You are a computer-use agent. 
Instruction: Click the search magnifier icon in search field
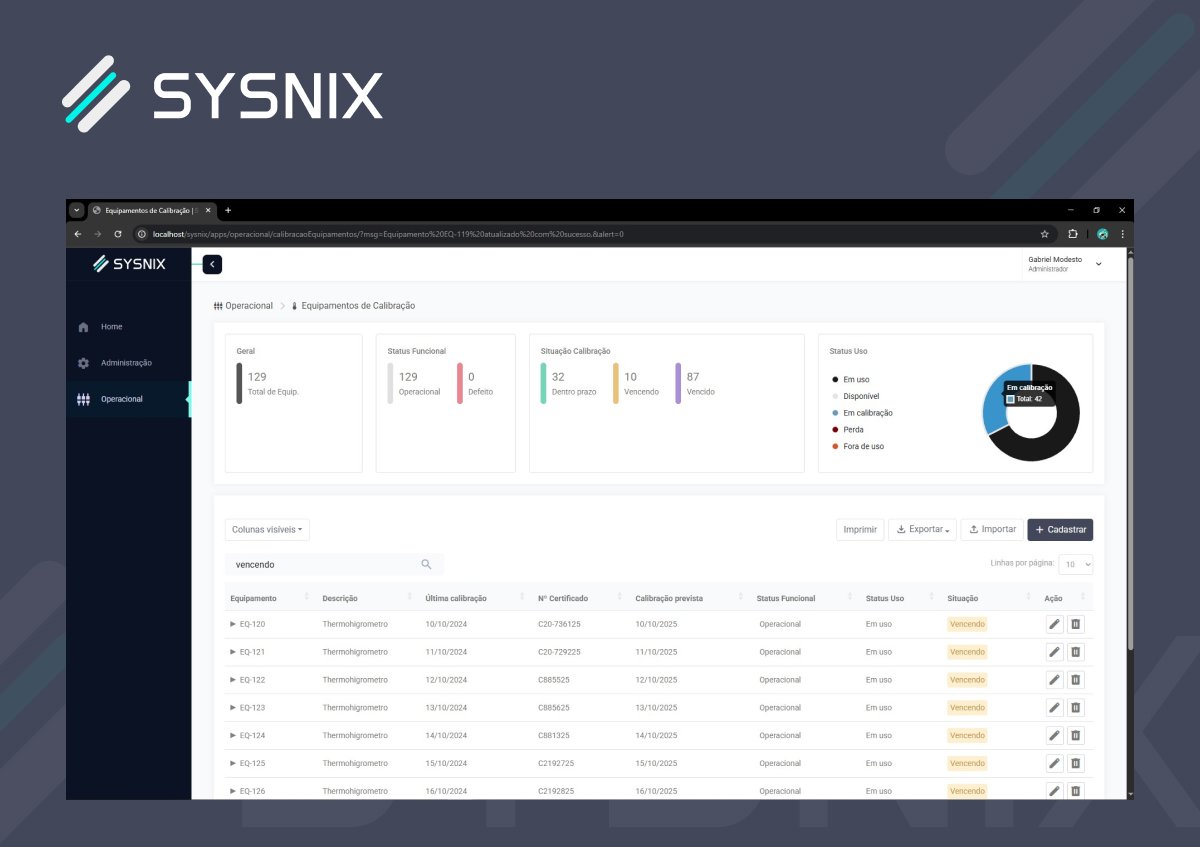pyautogui.click(x=426, y=564)
